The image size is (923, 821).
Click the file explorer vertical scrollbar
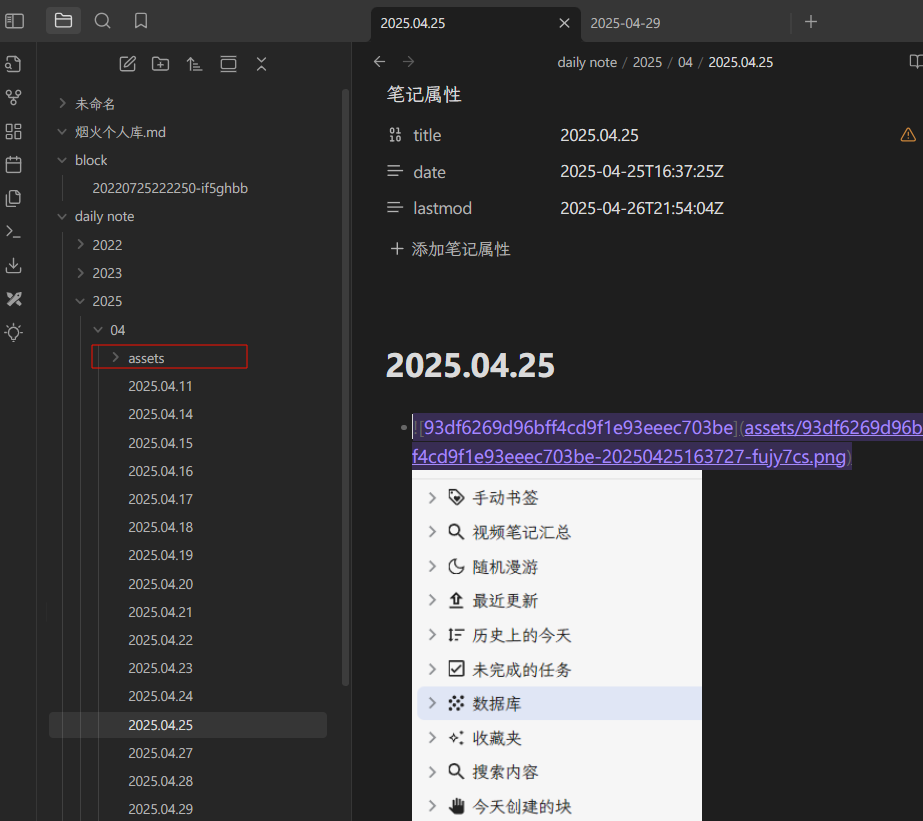[x=346, y=380]
